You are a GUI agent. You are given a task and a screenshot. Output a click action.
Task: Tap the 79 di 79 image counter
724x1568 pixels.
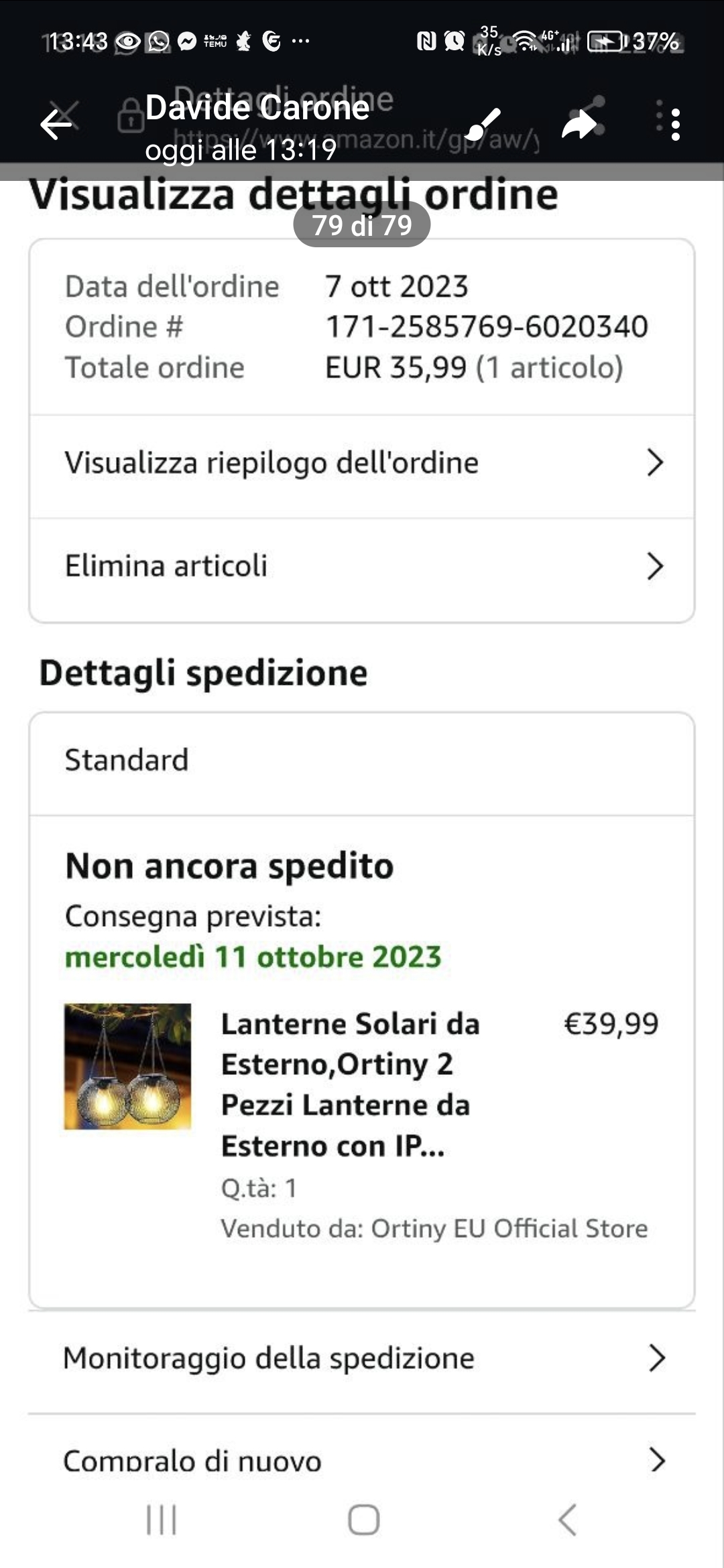click(x=362, y=225)
